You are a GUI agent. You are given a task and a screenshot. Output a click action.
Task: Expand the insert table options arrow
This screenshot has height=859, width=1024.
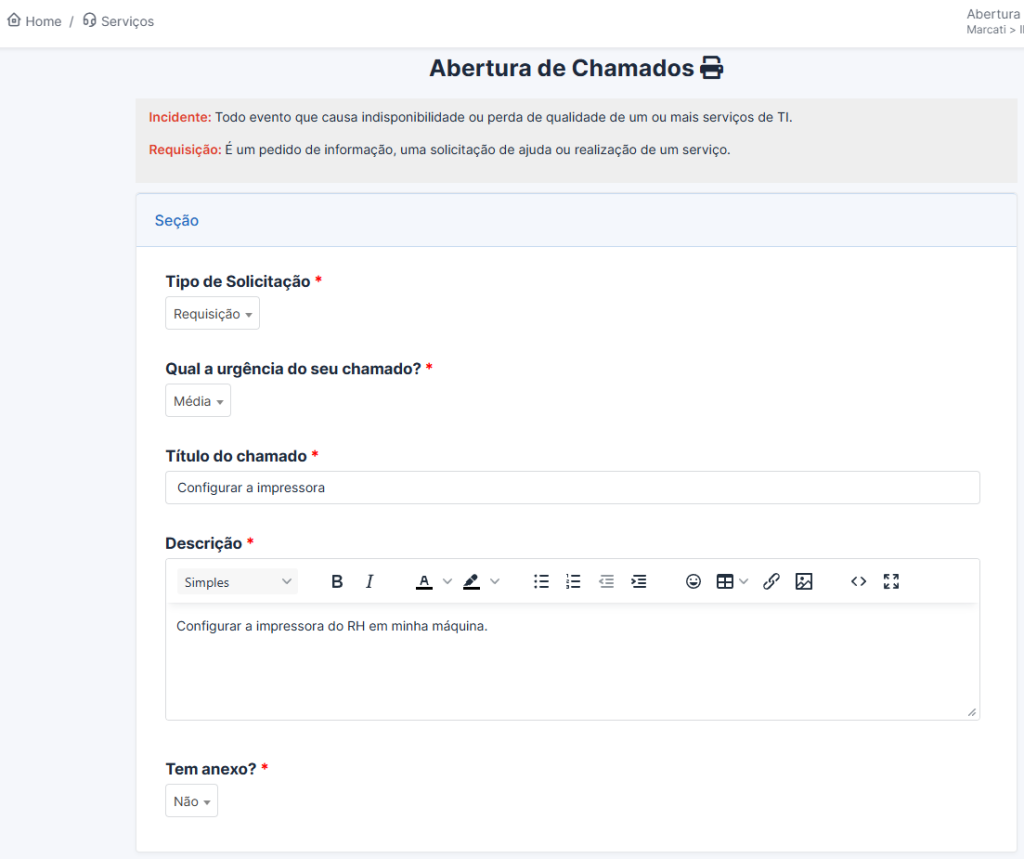click(744, 582)
